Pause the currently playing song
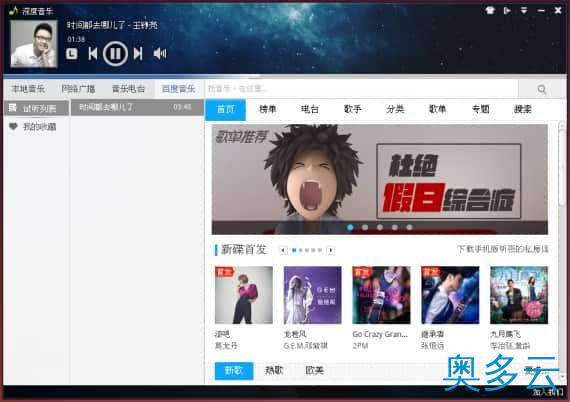Screen dimensions: 570x402 115,54
